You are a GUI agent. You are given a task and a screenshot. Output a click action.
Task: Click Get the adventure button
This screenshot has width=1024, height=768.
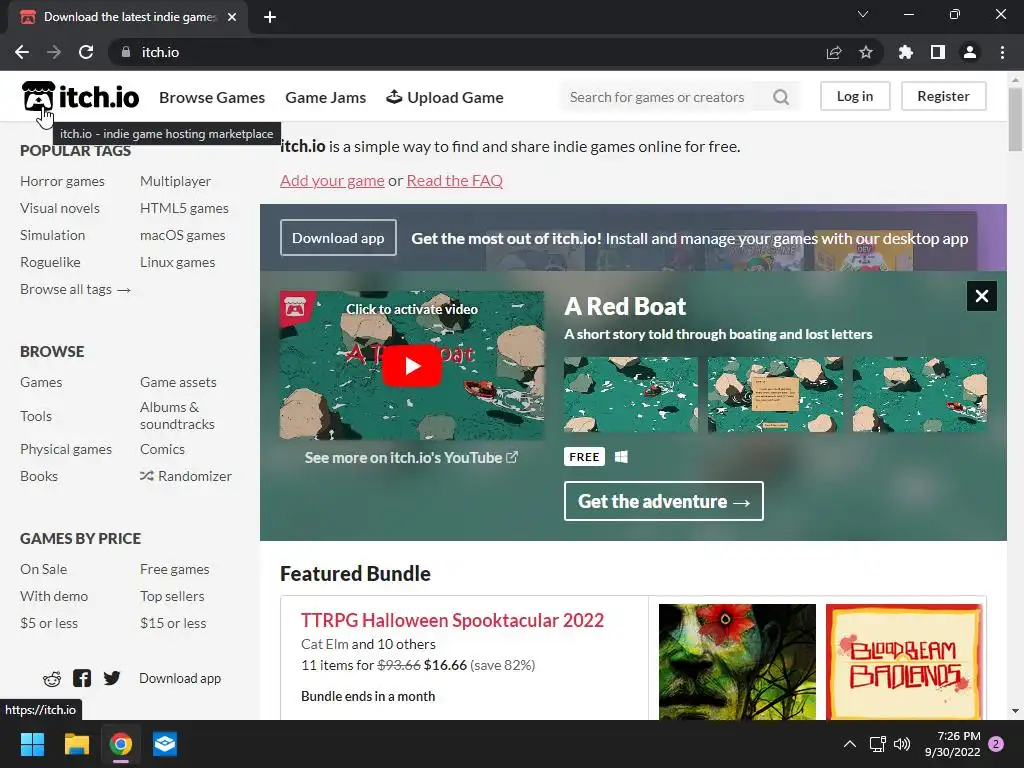(664, 501)
